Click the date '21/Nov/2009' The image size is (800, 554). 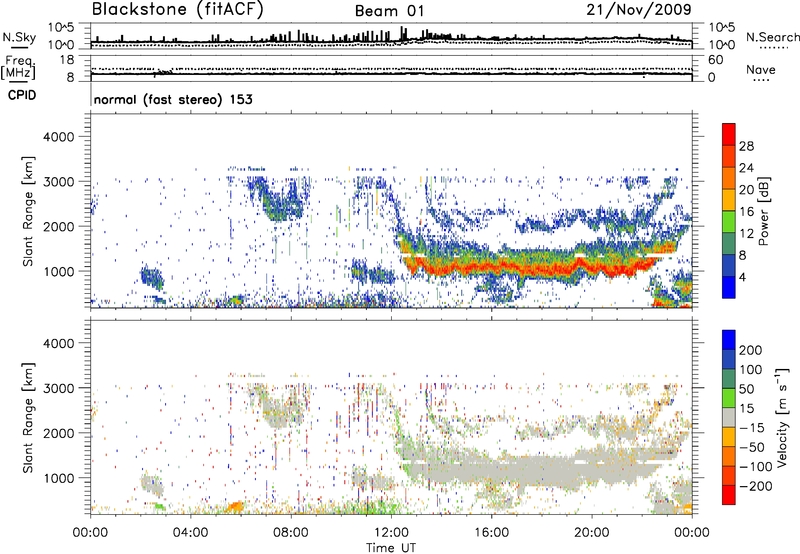(639, 9)
